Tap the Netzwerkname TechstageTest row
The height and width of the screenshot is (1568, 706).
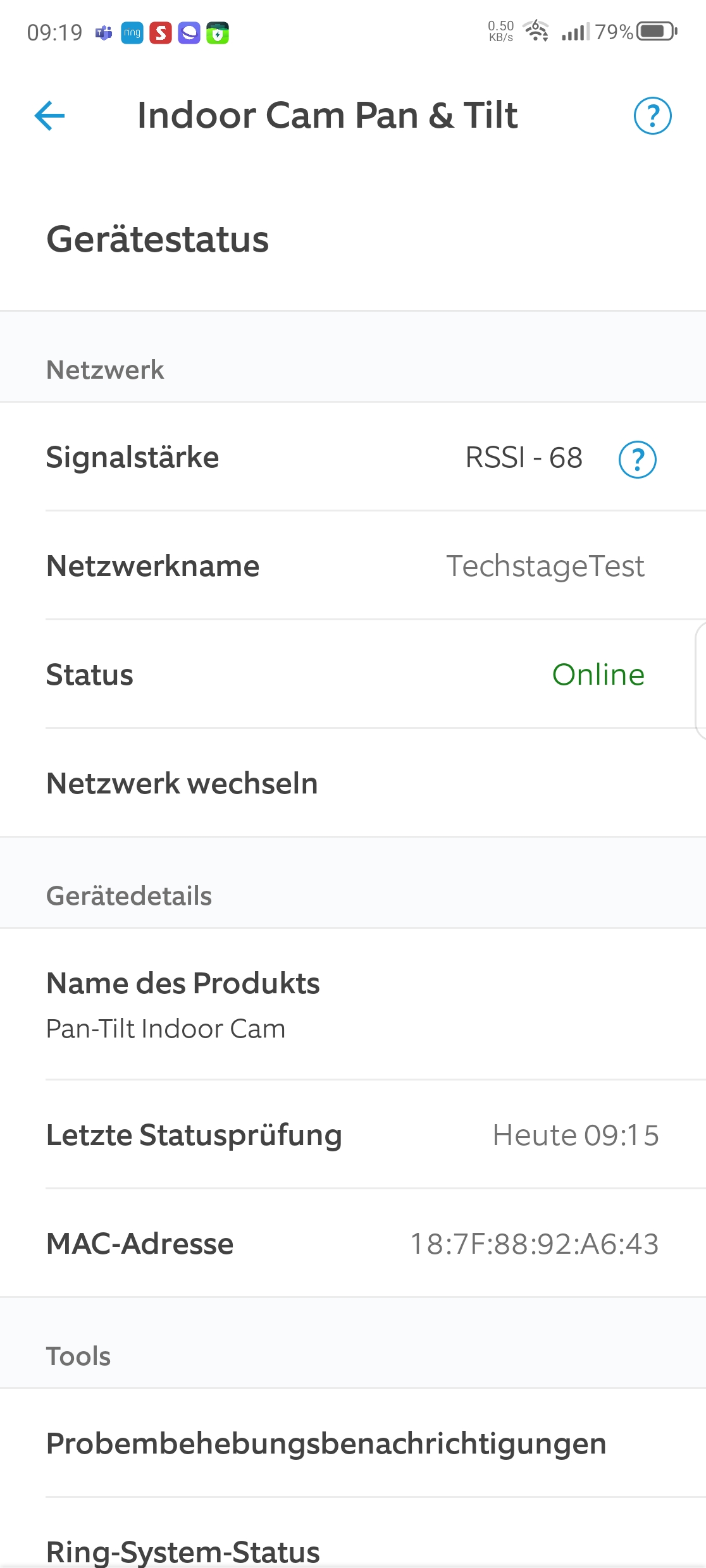pyautogui.click(x=353, y=566)
